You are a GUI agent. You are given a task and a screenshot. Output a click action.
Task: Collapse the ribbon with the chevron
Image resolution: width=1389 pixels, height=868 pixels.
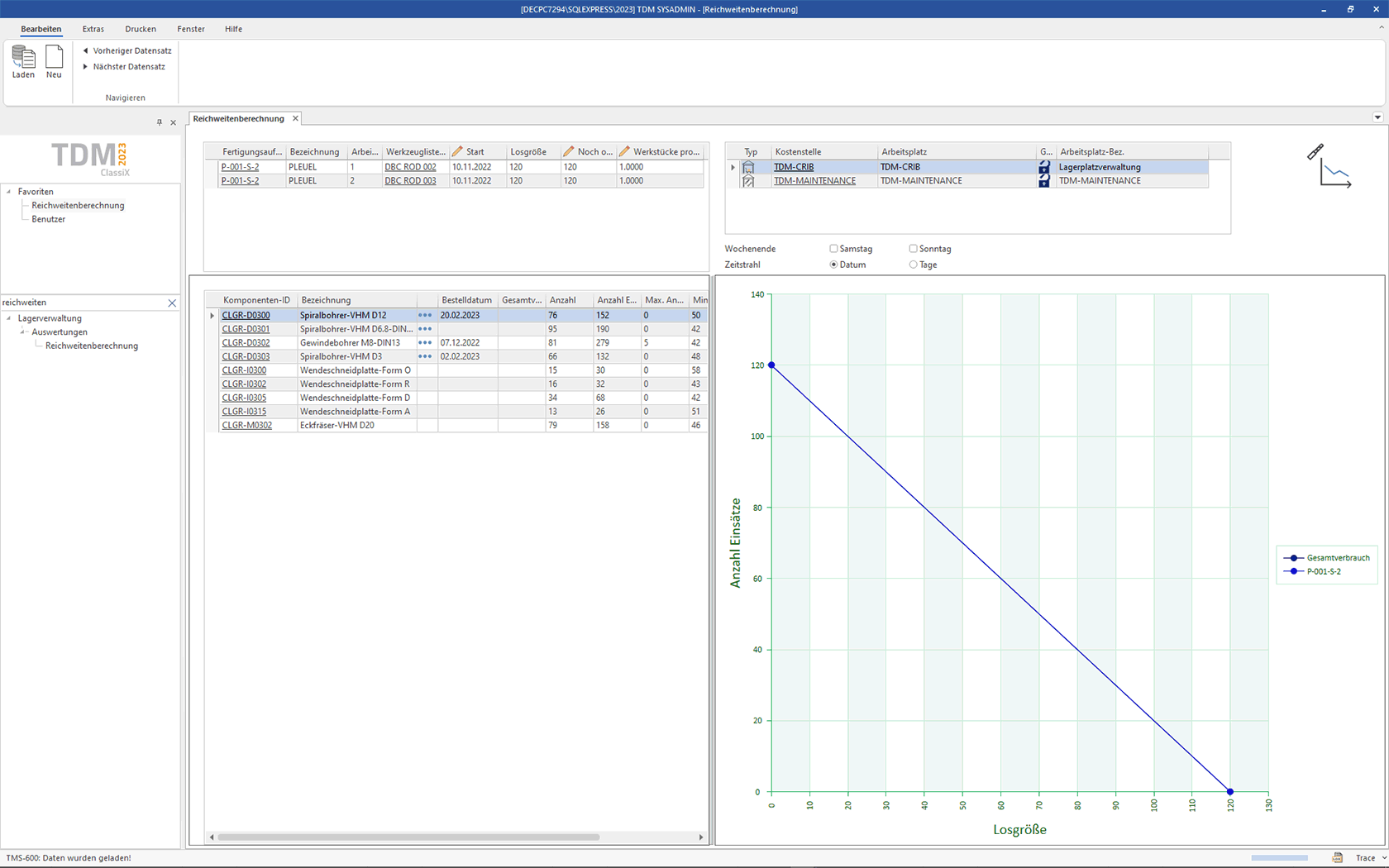tap(1381, 28)
